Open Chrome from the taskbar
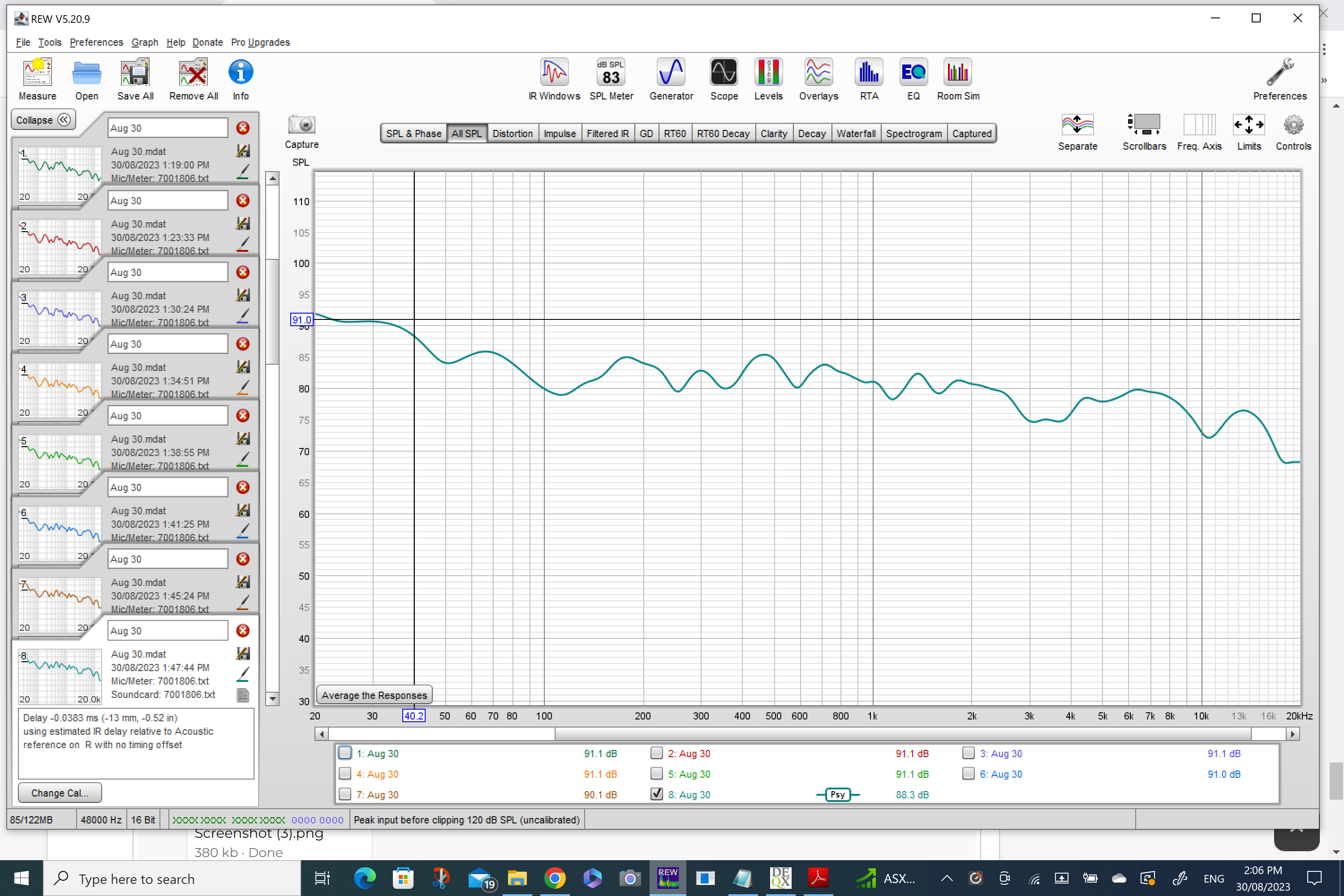Viewport: 1344px width, 896px height. click(555, 878)
